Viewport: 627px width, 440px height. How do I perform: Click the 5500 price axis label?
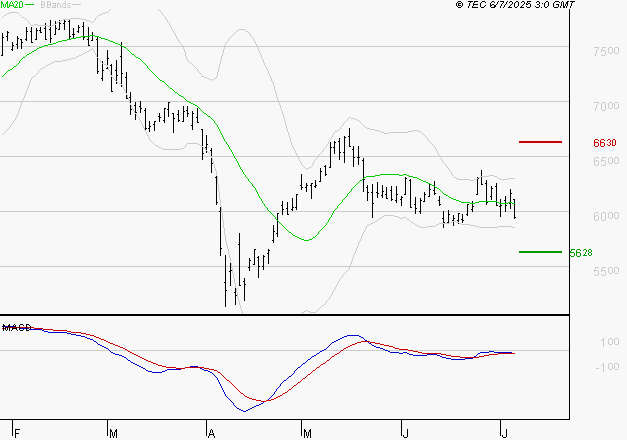(606, 271)
